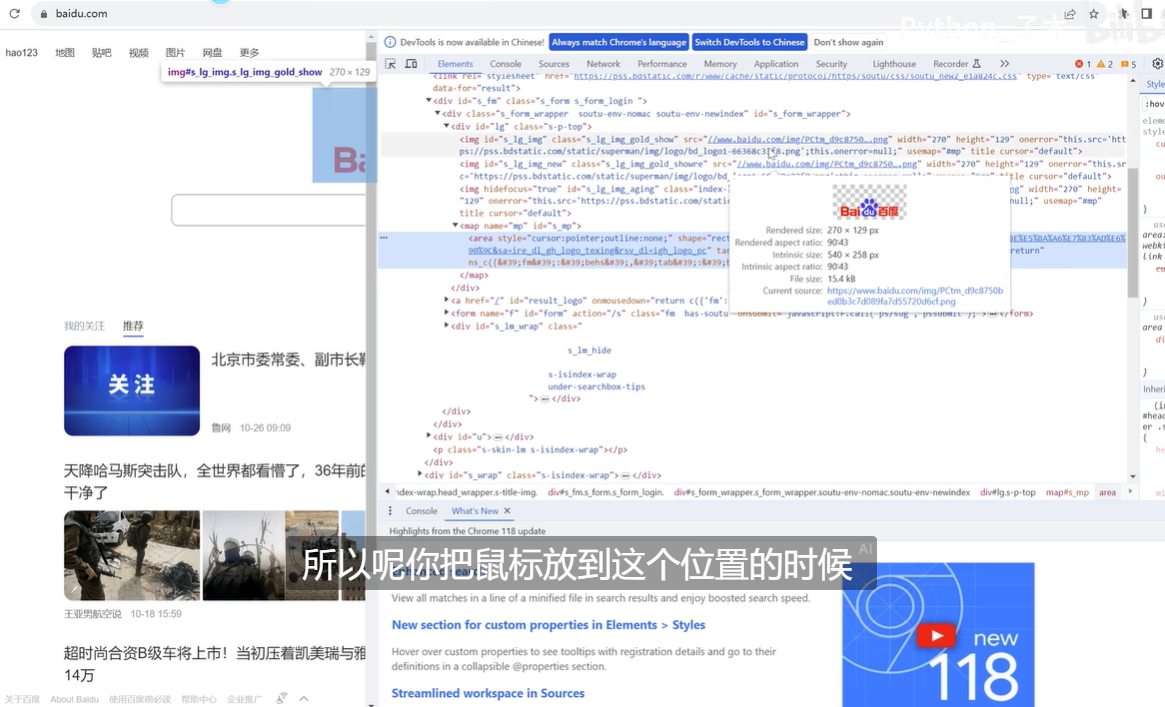This screenshot has height=707, width=1165.
Task: Select the Console tab in the drawer
Action: coord(421,511)
